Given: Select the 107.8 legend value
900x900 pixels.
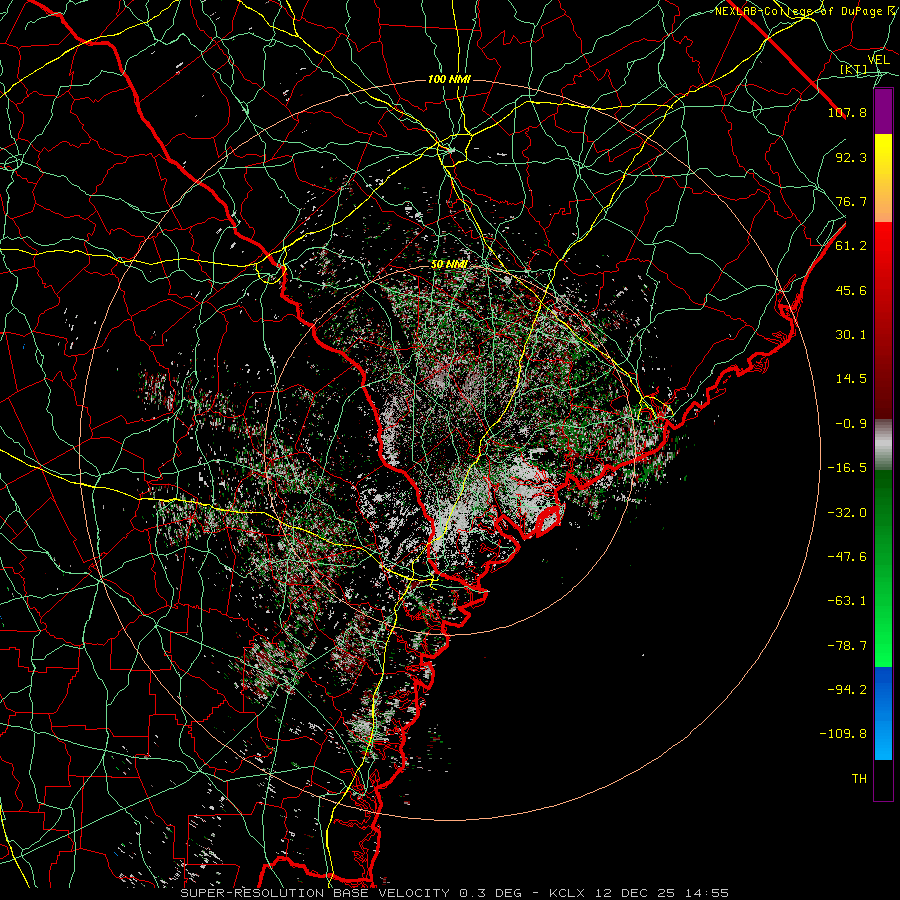Looking at the screenshot, I should point(847,112).
